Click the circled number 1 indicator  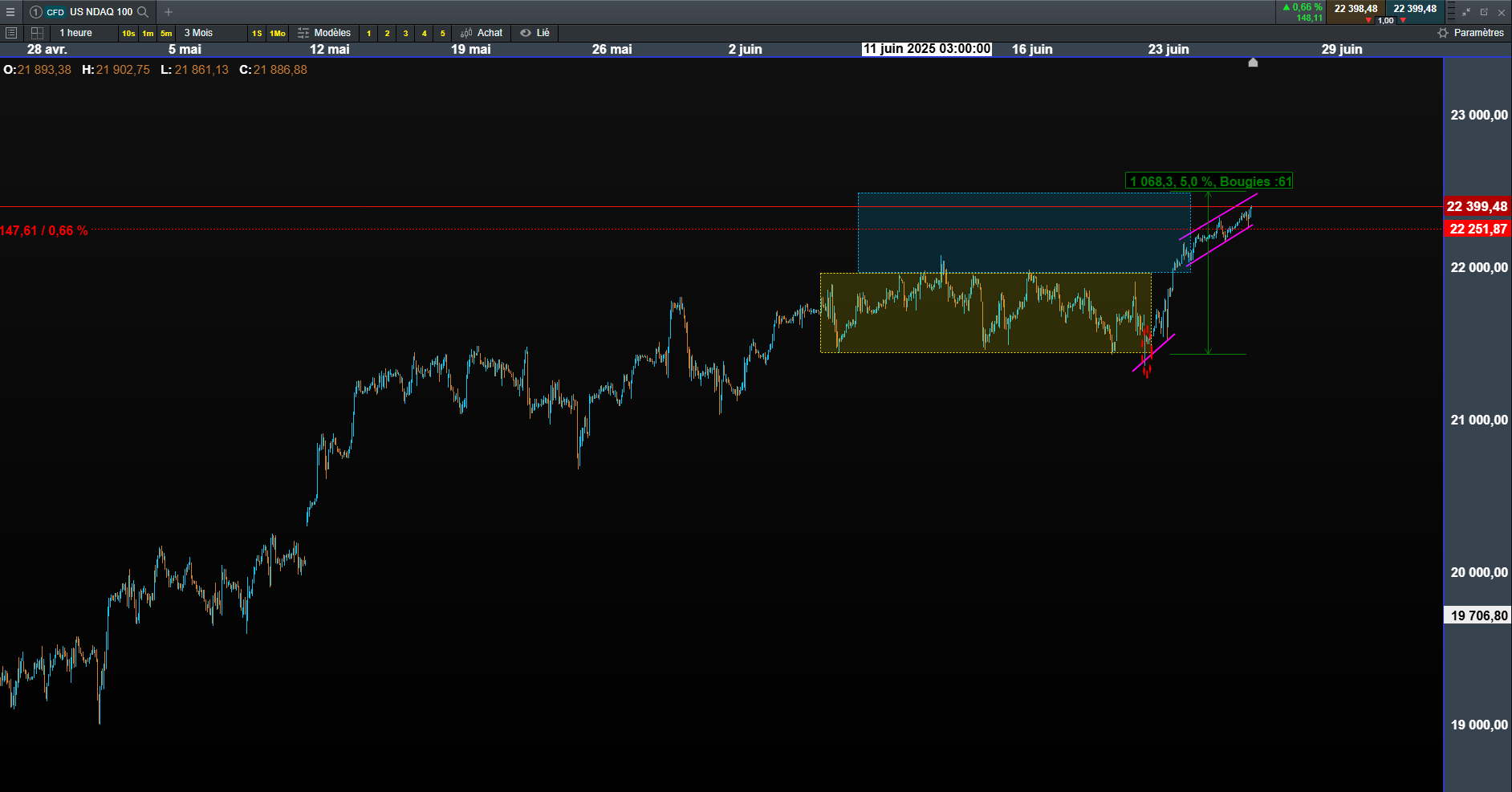[35, 12]
